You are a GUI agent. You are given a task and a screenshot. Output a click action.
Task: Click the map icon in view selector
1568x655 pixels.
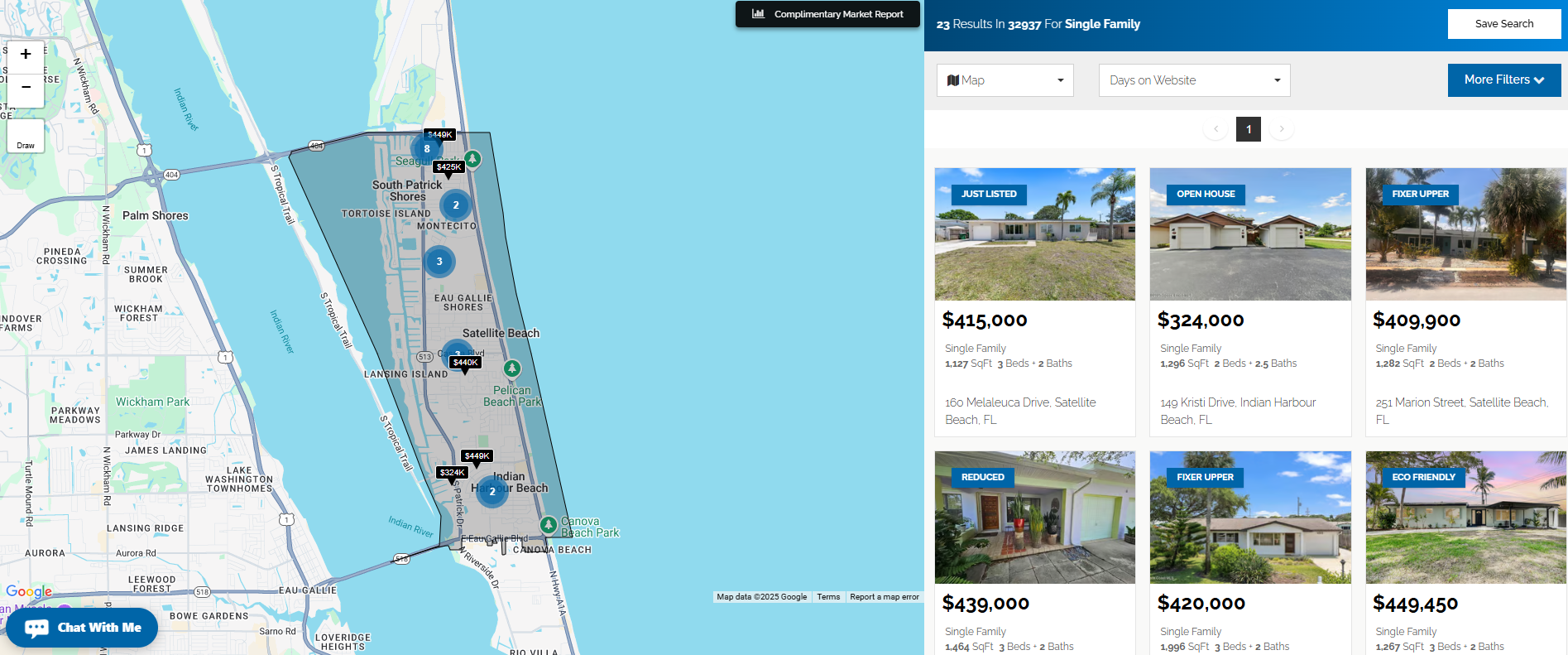[953, 80]
